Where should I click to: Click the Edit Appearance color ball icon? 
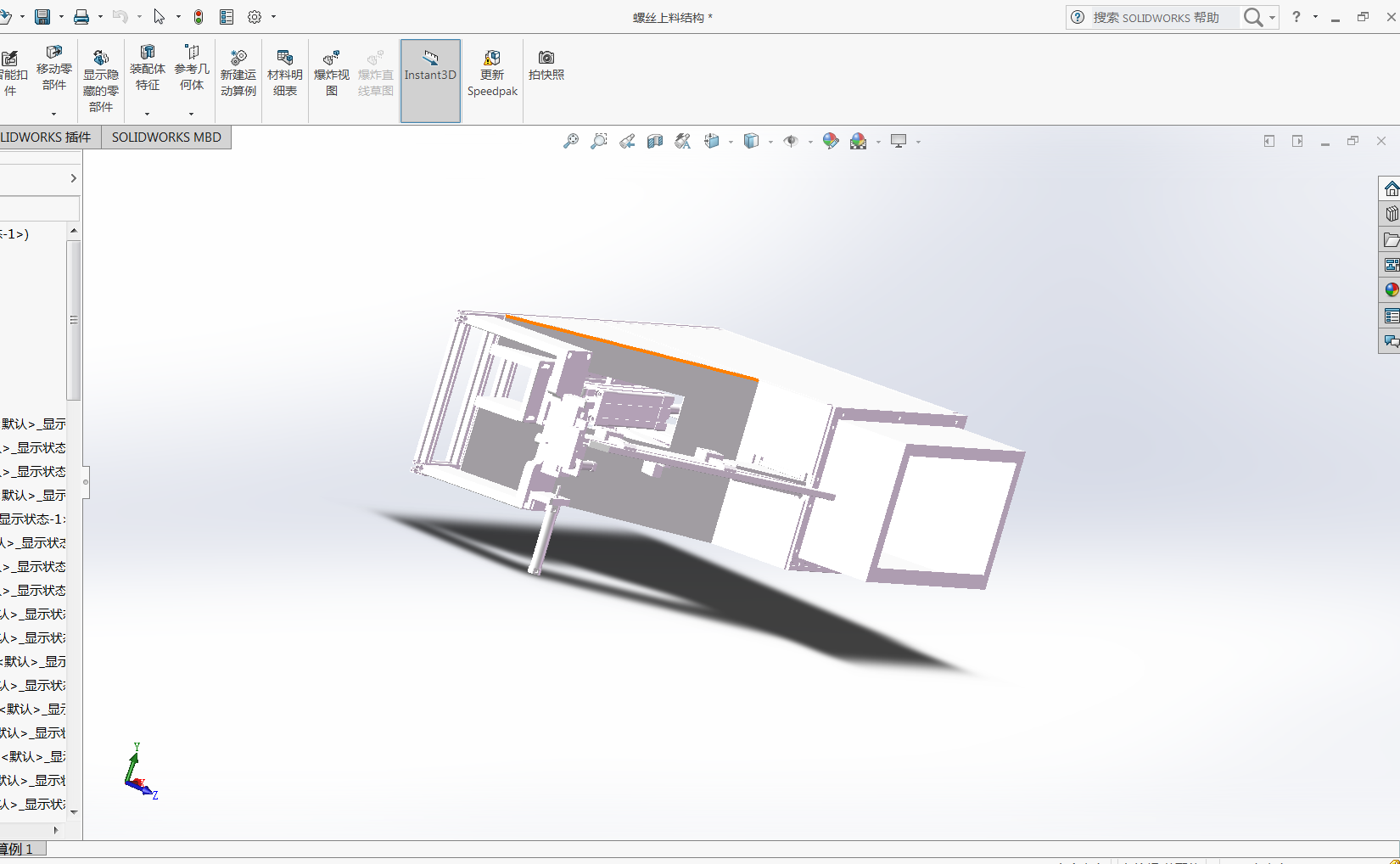831,141
